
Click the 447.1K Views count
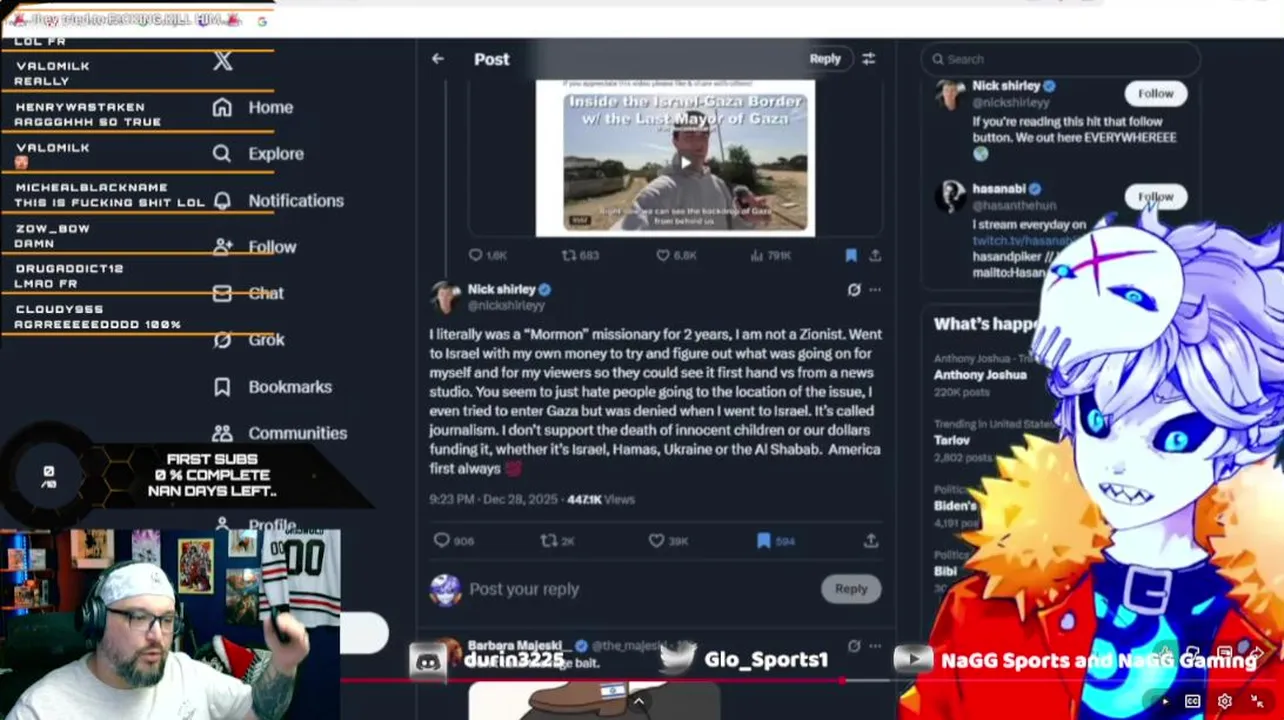point(600,499)
